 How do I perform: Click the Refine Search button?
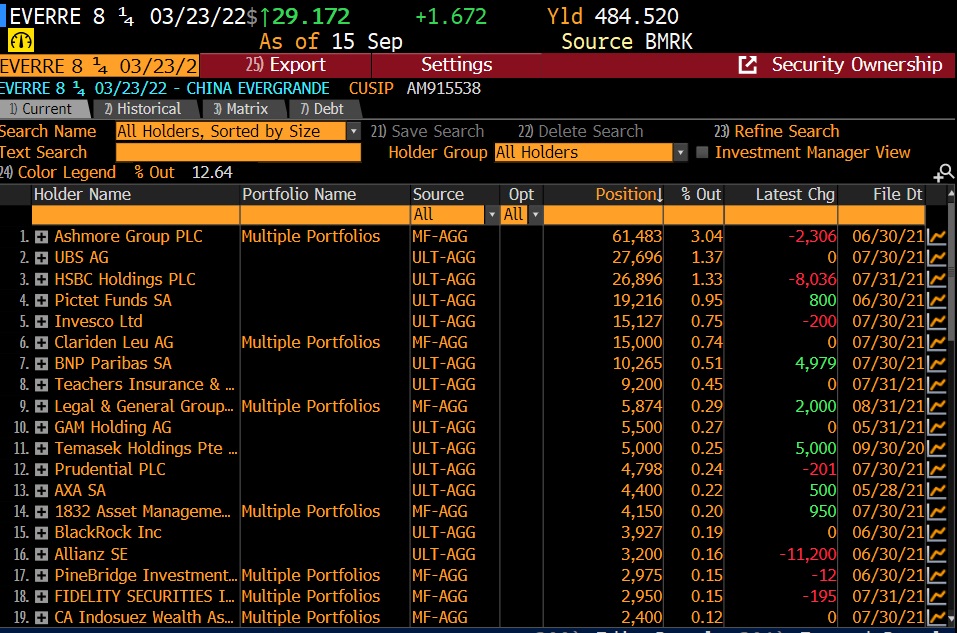click(777, 131)
